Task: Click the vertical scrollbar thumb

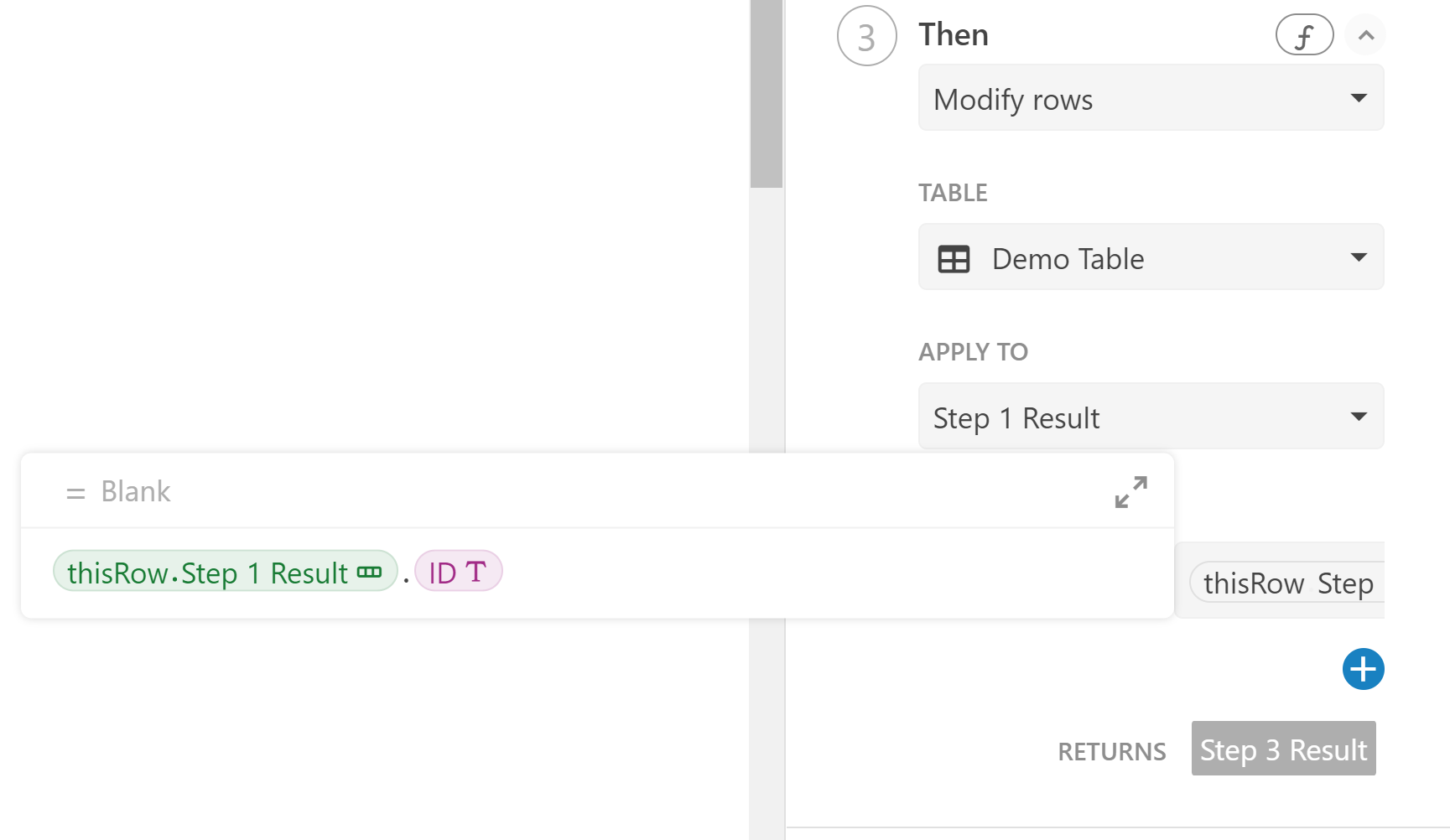Action: pos(764,92)
